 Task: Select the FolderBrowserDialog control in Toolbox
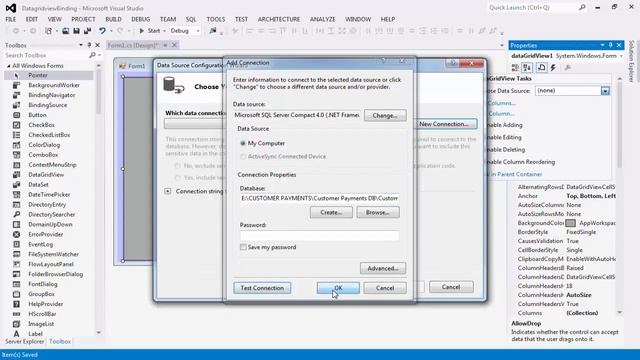click(56, 274)
